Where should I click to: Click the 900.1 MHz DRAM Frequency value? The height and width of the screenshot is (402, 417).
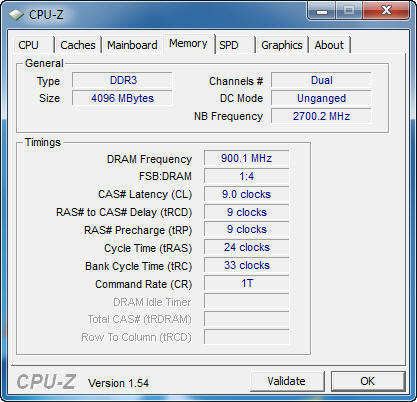(x=247, y=158)
